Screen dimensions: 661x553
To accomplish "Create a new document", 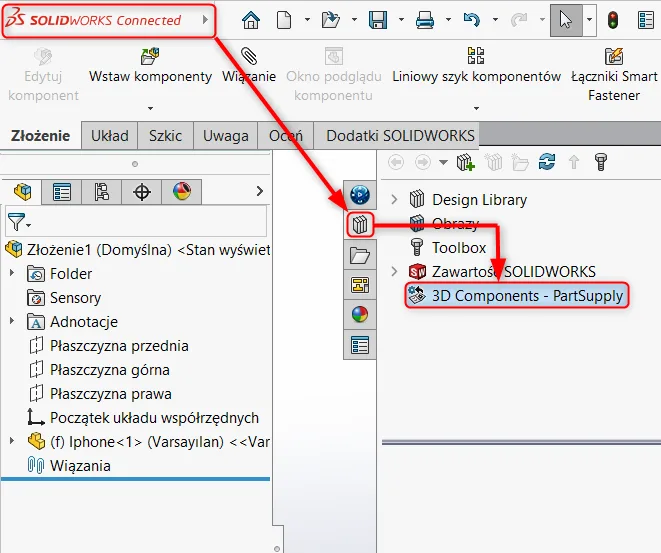I will pos(284,20).
